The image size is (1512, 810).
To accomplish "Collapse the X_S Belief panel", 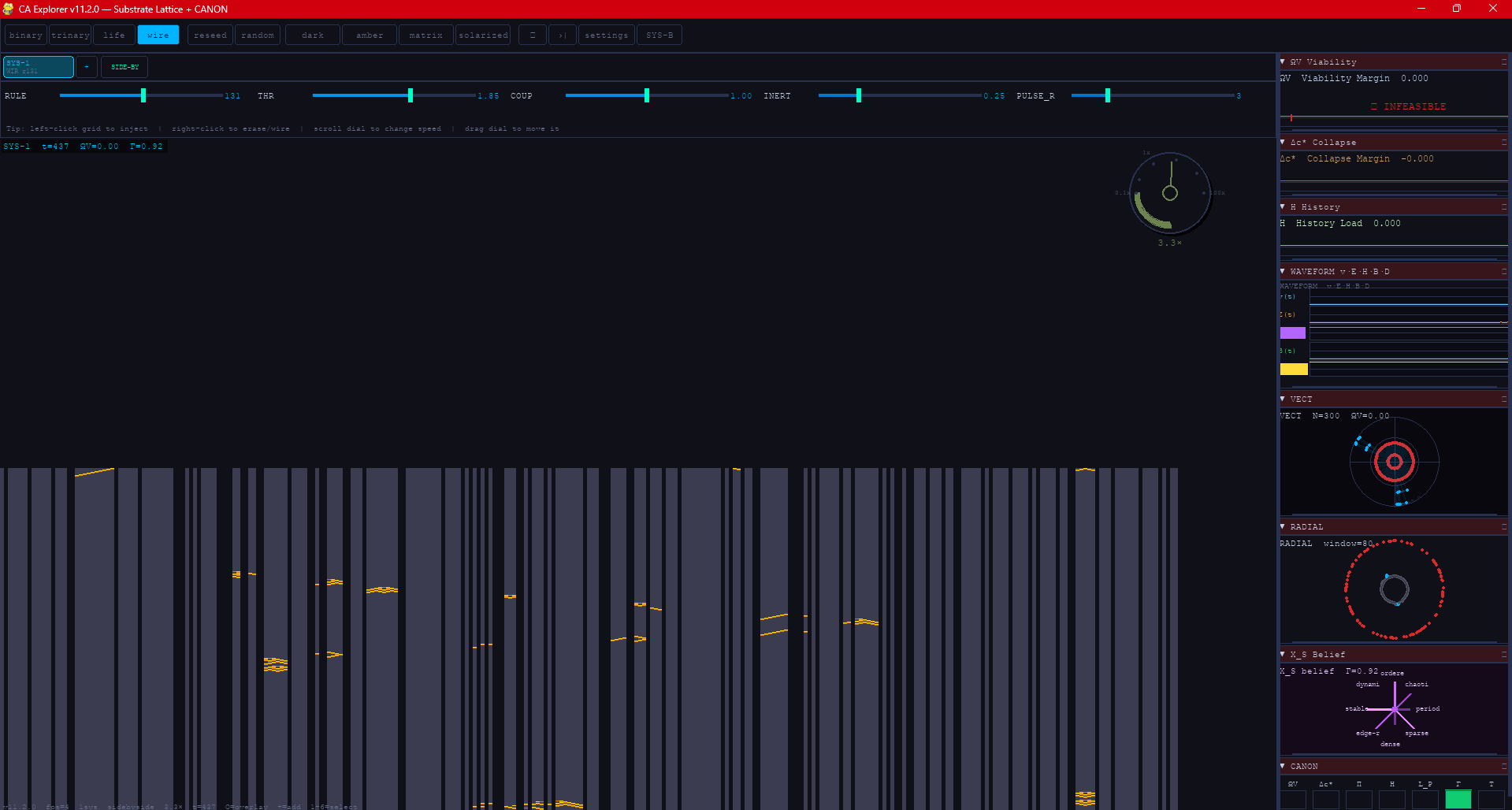I will point(1283,654).
